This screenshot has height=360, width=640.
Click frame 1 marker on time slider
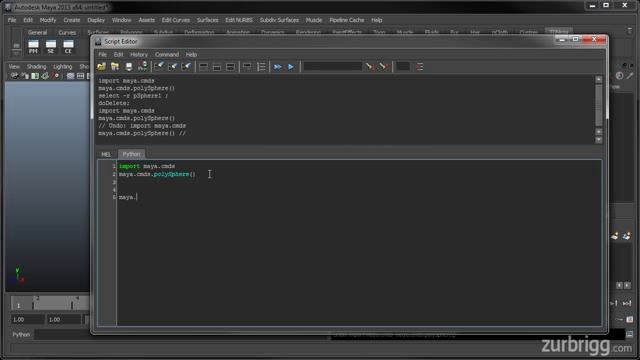point(18,305)
